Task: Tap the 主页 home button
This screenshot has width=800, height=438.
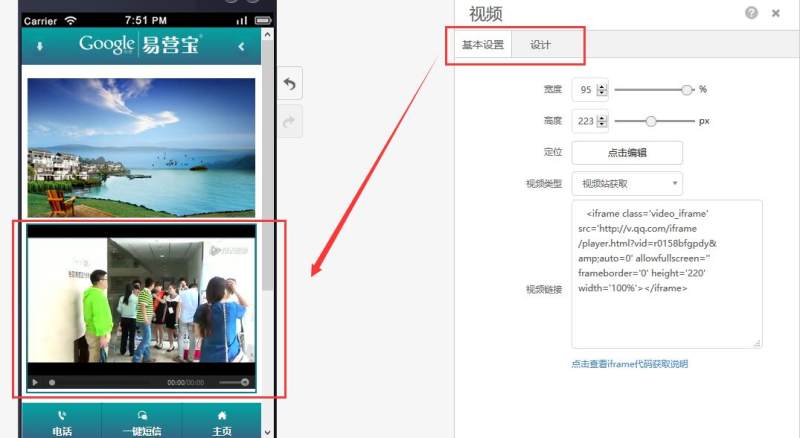Action: pos(221,423)
